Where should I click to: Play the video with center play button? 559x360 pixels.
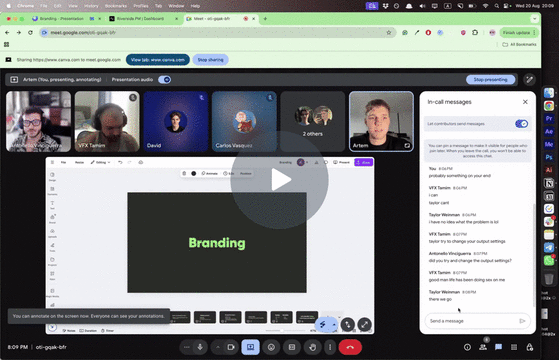280,180
